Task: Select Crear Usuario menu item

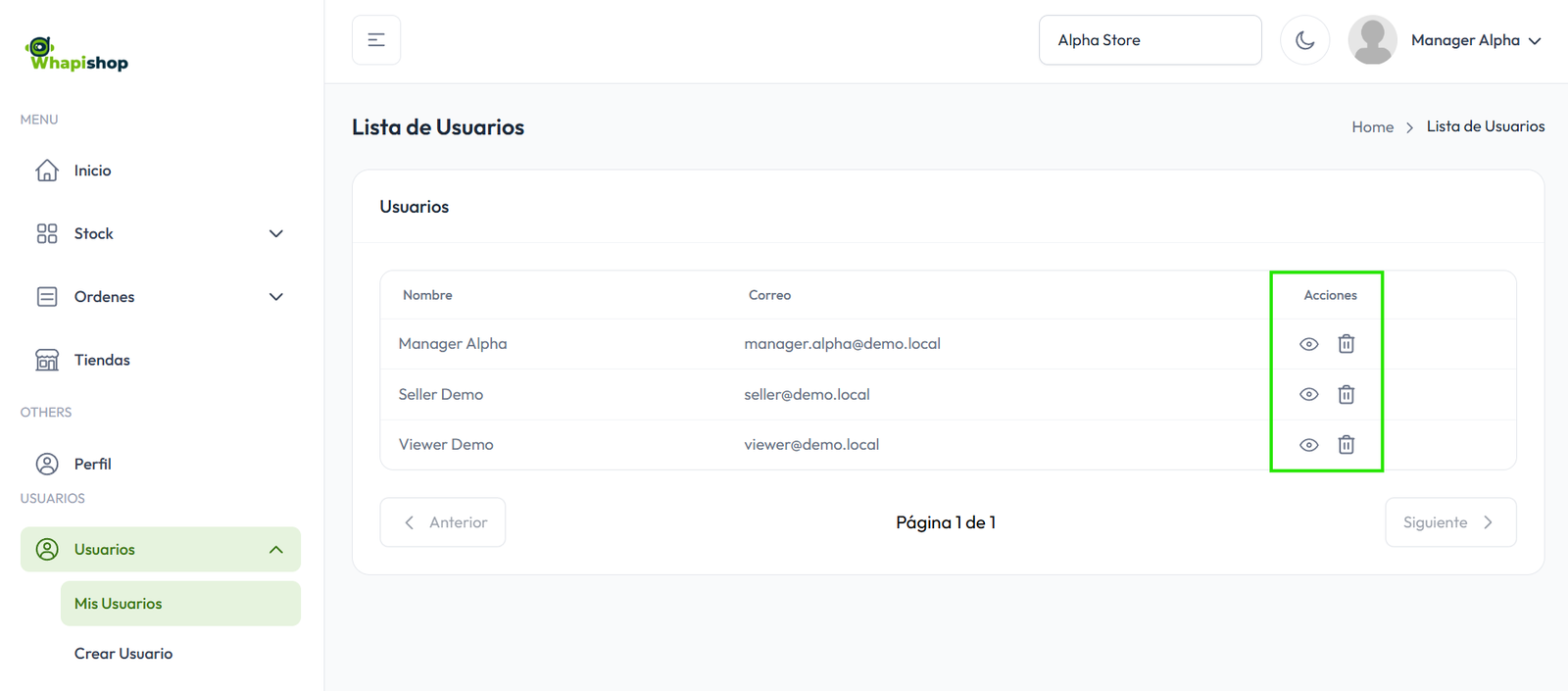Action: [x=123, y=654]
